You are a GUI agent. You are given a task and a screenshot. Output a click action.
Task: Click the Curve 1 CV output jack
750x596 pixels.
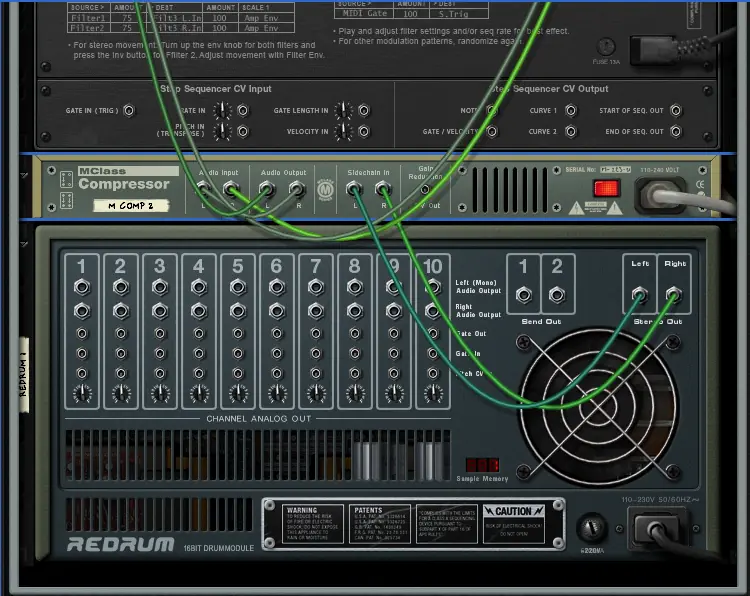tap(571, 110)
